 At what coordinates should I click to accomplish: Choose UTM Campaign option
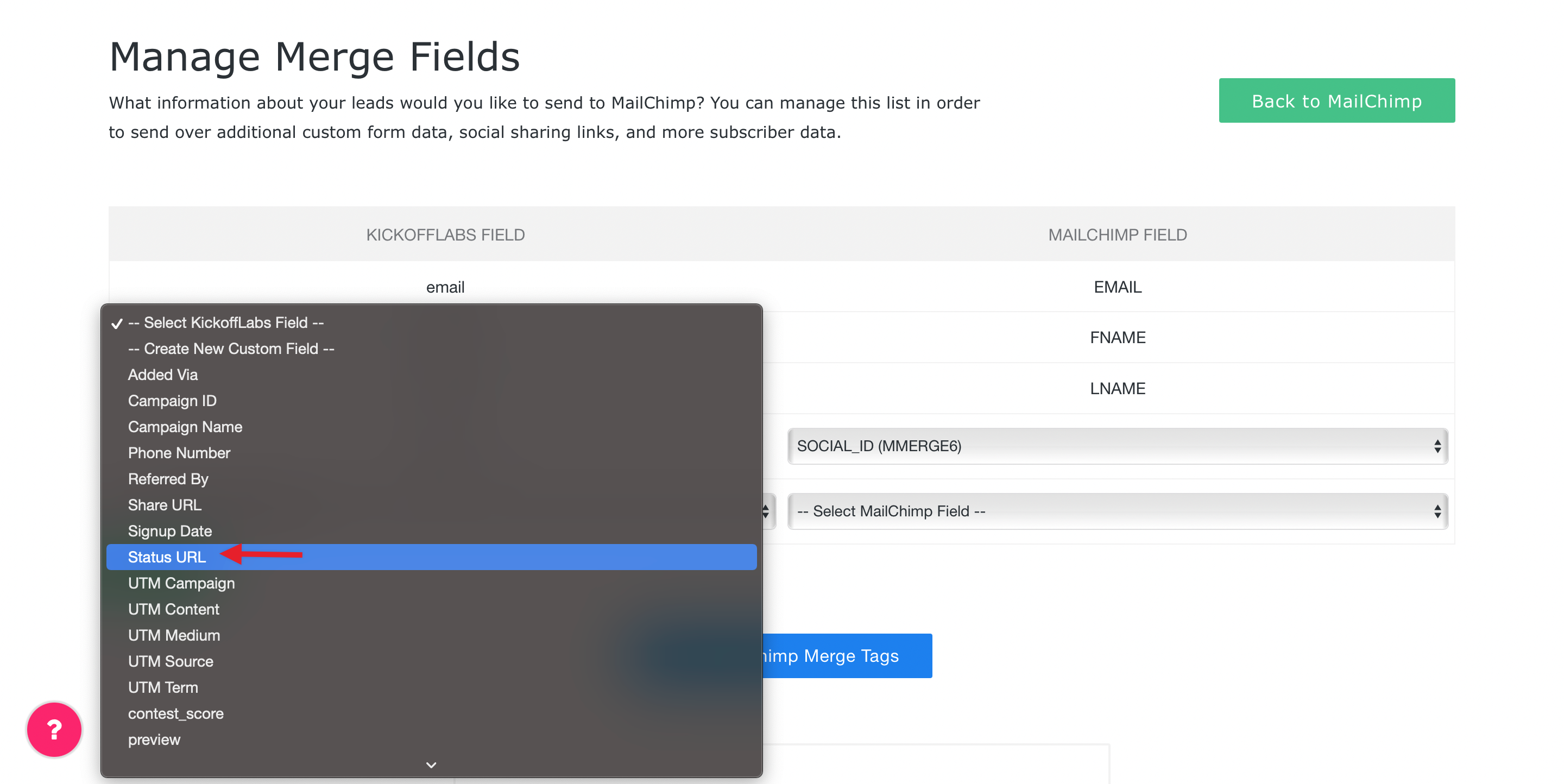click(x=431, y=583)
